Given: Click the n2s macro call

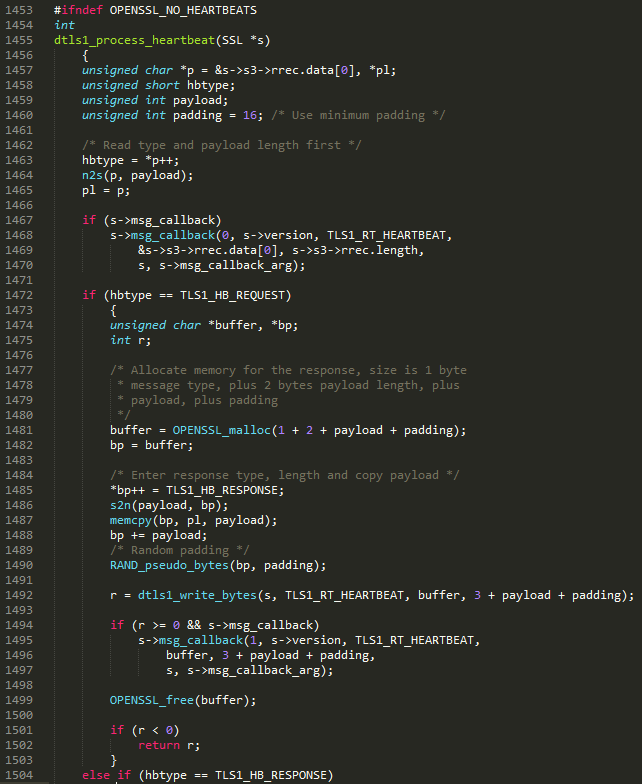Looking at the screenshot, I should coord(92,176).
